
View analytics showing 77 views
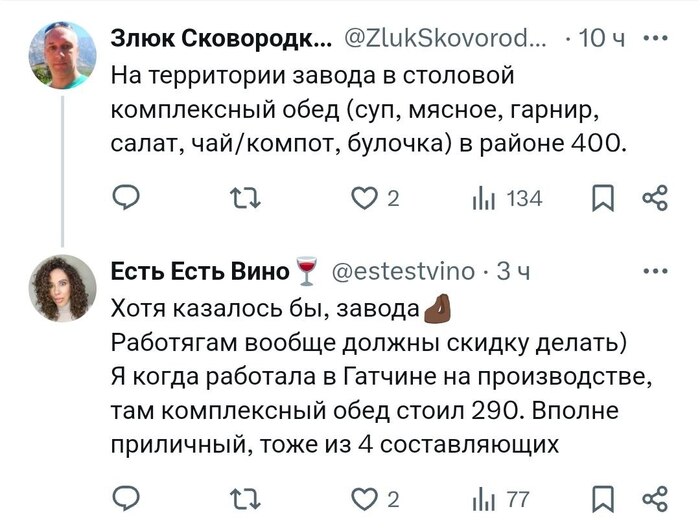485,497
